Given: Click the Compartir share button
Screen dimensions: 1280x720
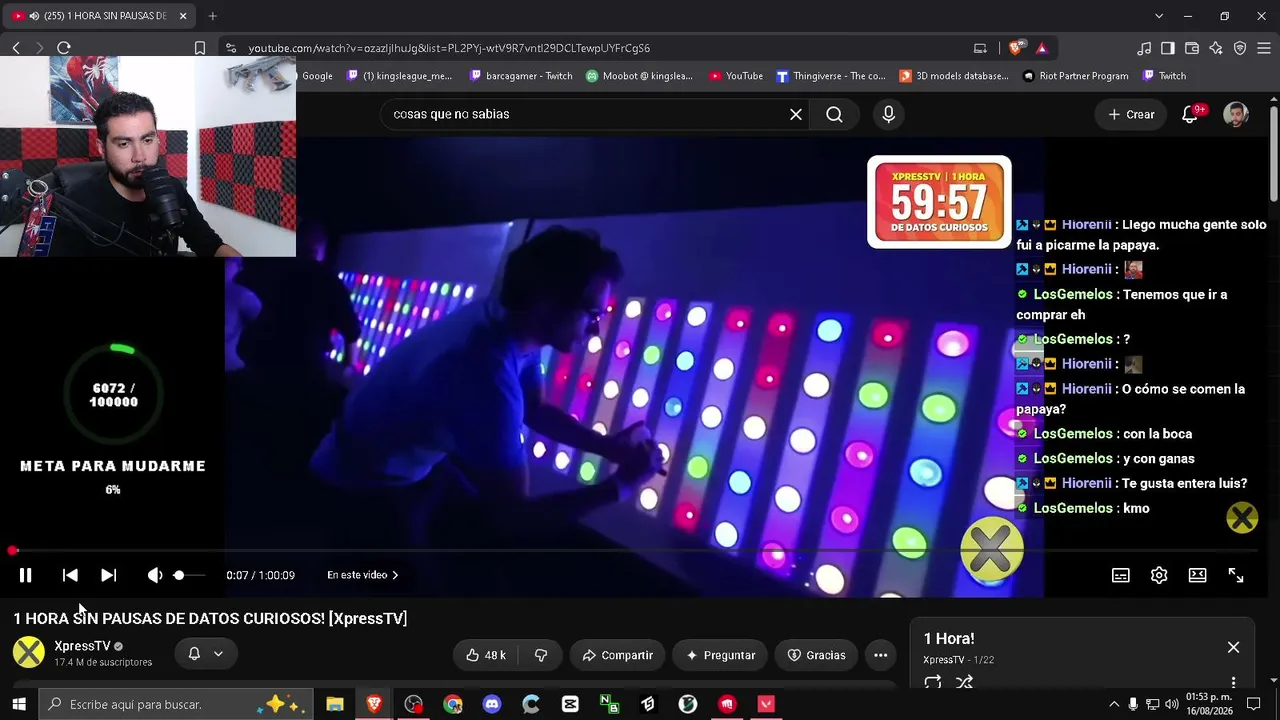Looking at the screenshot, I should point(617,655).
